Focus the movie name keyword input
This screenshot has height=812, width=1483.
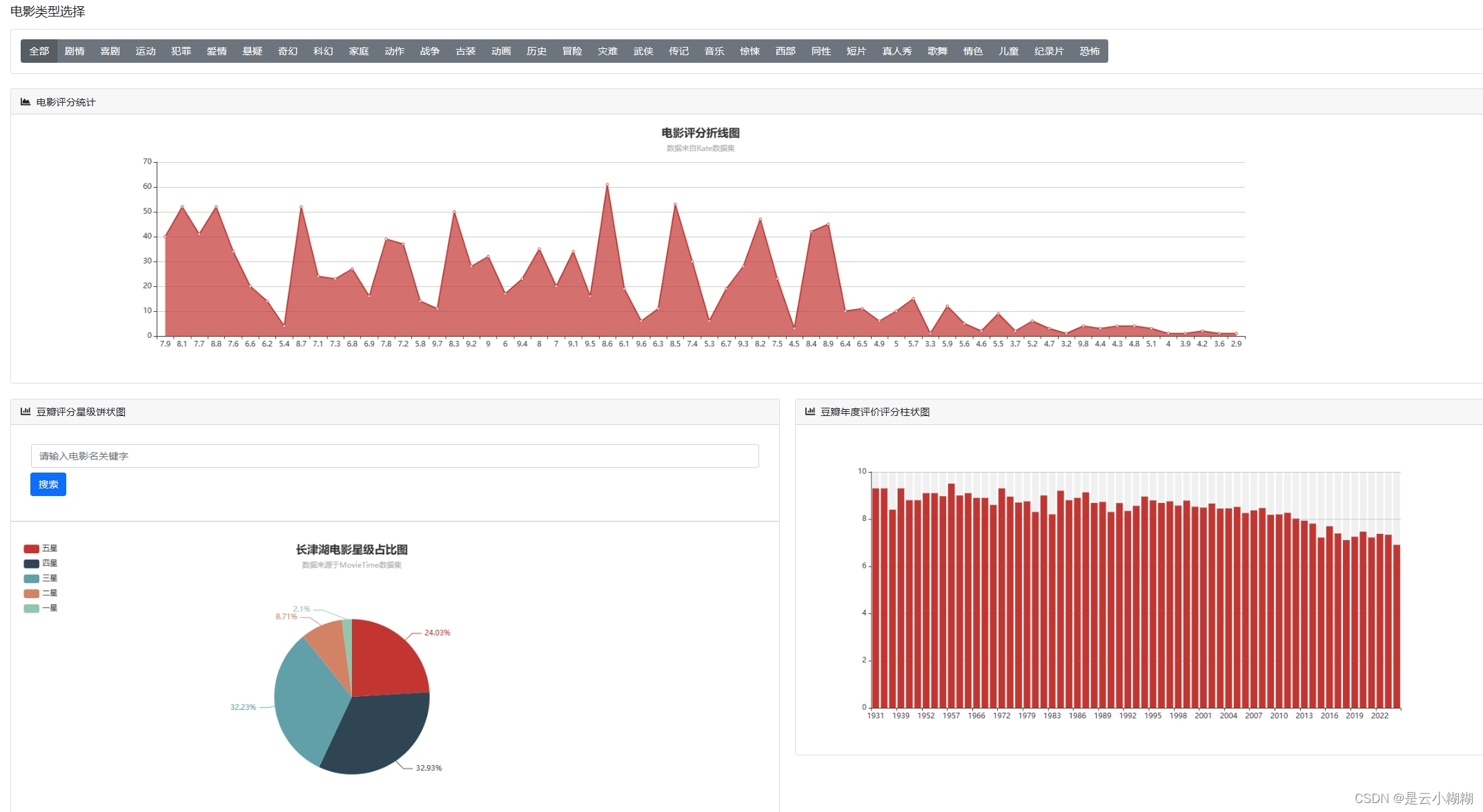(395, 456)
